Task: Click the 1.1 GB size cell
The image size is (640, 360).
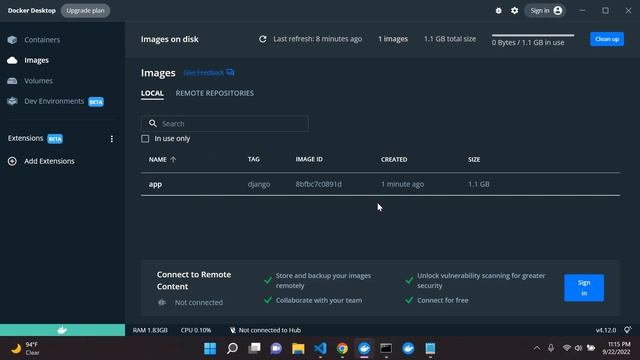Action: point(478,184)
